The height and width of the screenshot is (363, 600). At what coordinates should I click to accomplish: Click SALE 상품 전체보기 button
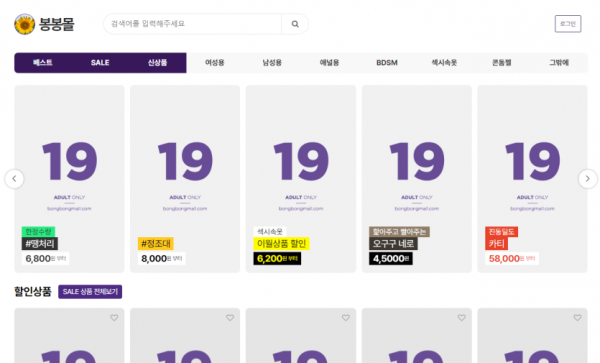90,291
